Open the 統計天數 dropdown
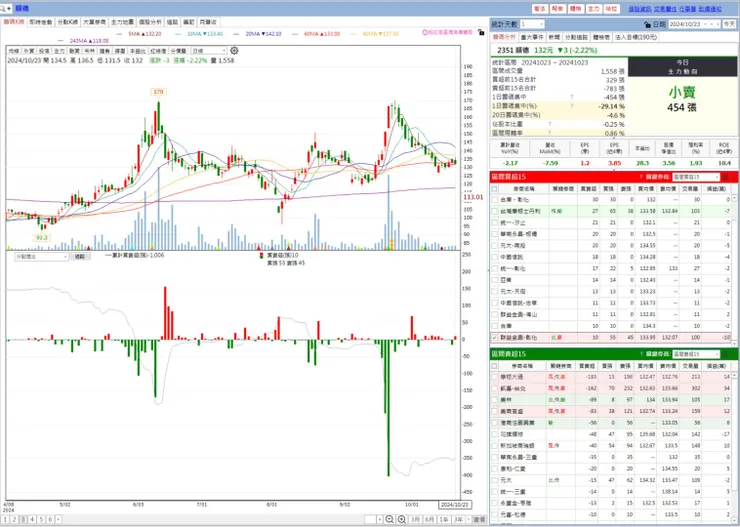The image size is (740, 527). [x=532, y=24]
